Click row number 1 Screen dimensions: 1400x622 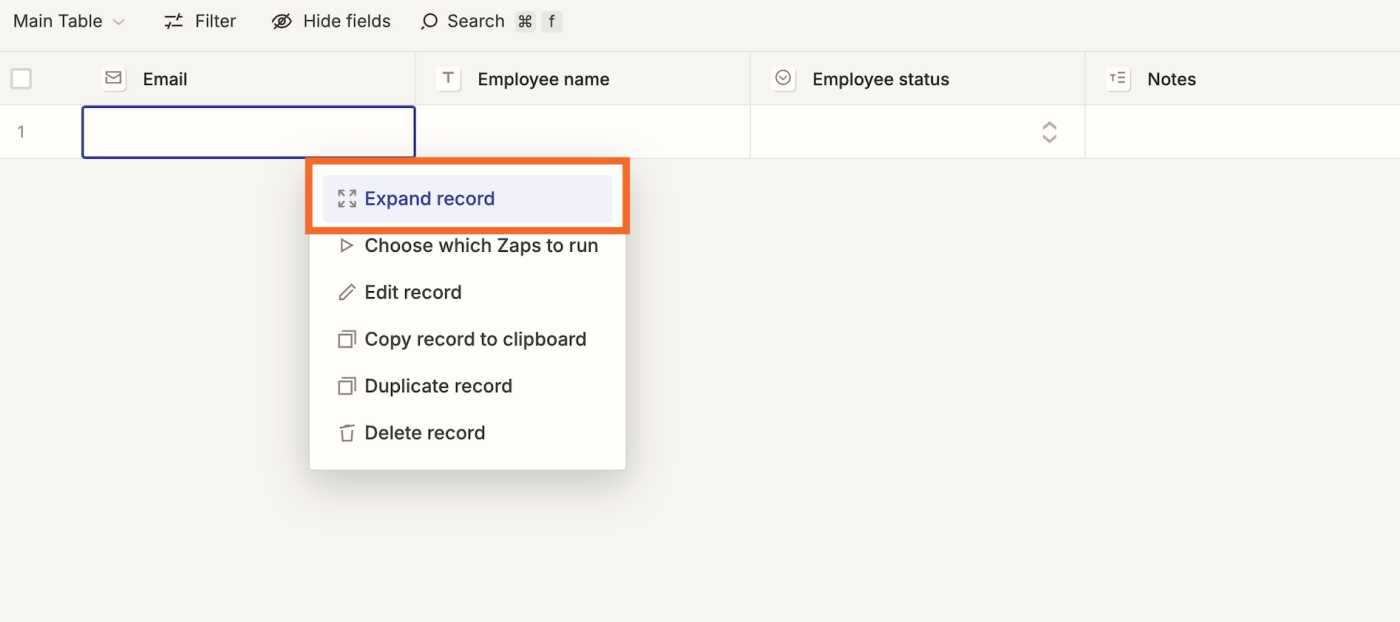pyautogui.click(x=21, y=132)
